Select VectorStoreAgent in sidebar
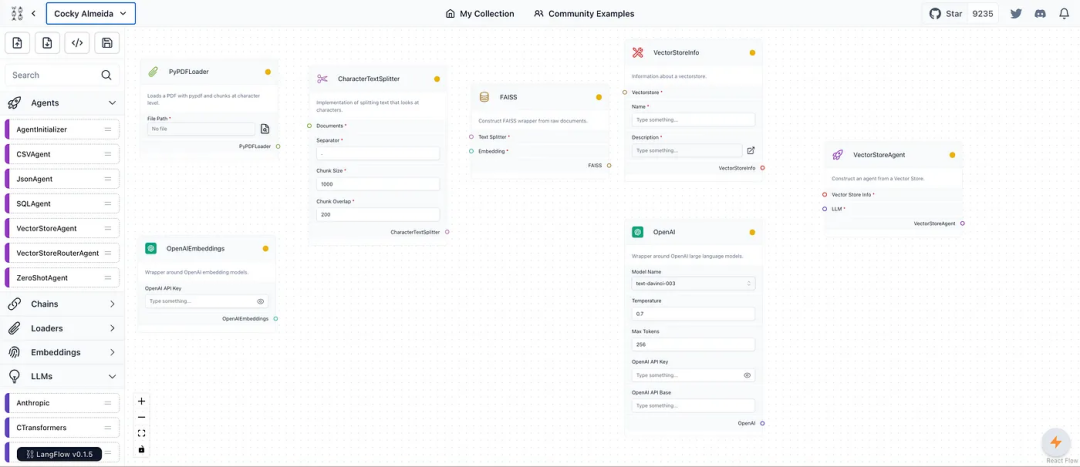This screenshot has width=1080, height=467. (62, 229)
